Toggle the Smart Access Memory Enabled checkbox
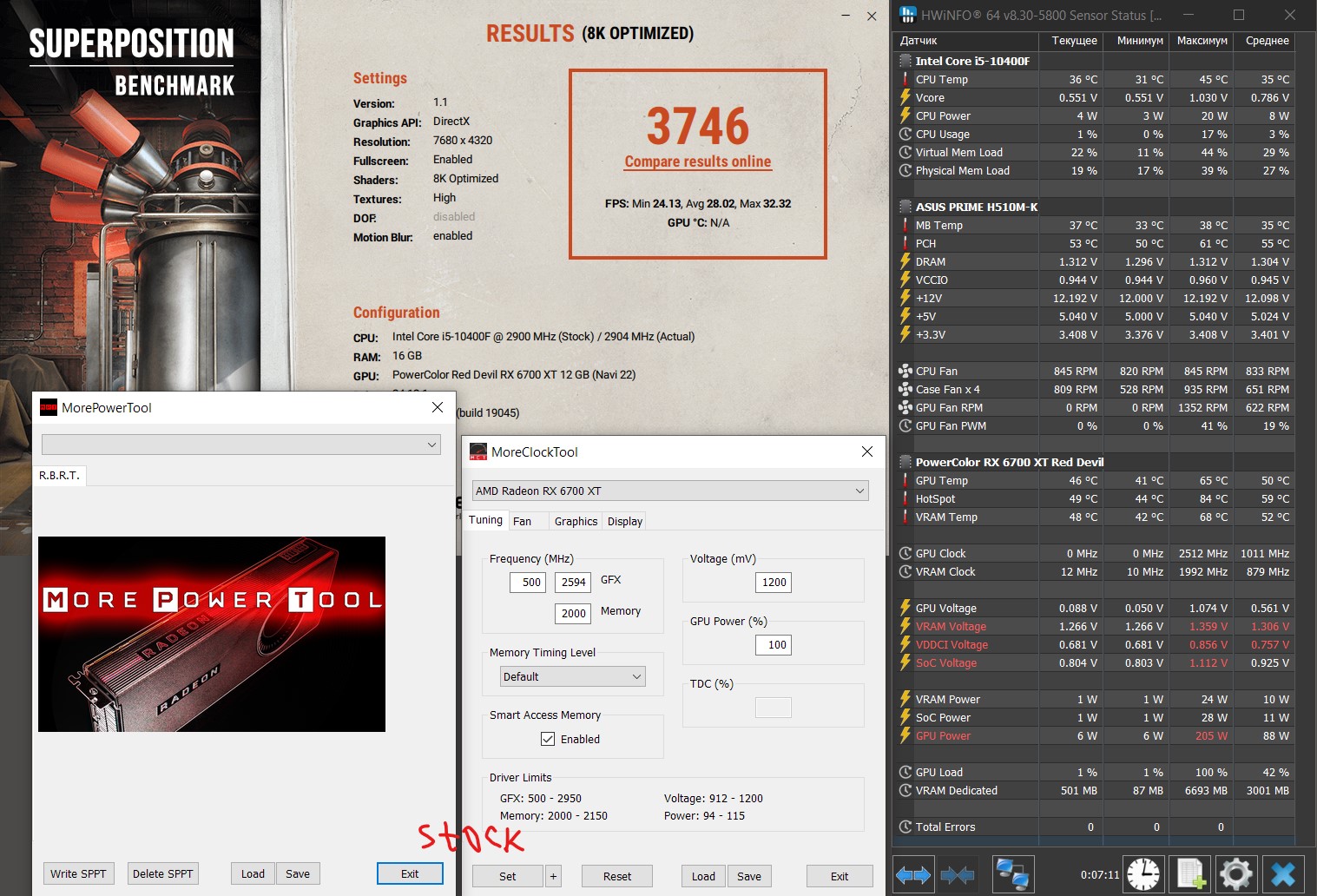This screenshot has height=896, width=1317. 548,739
